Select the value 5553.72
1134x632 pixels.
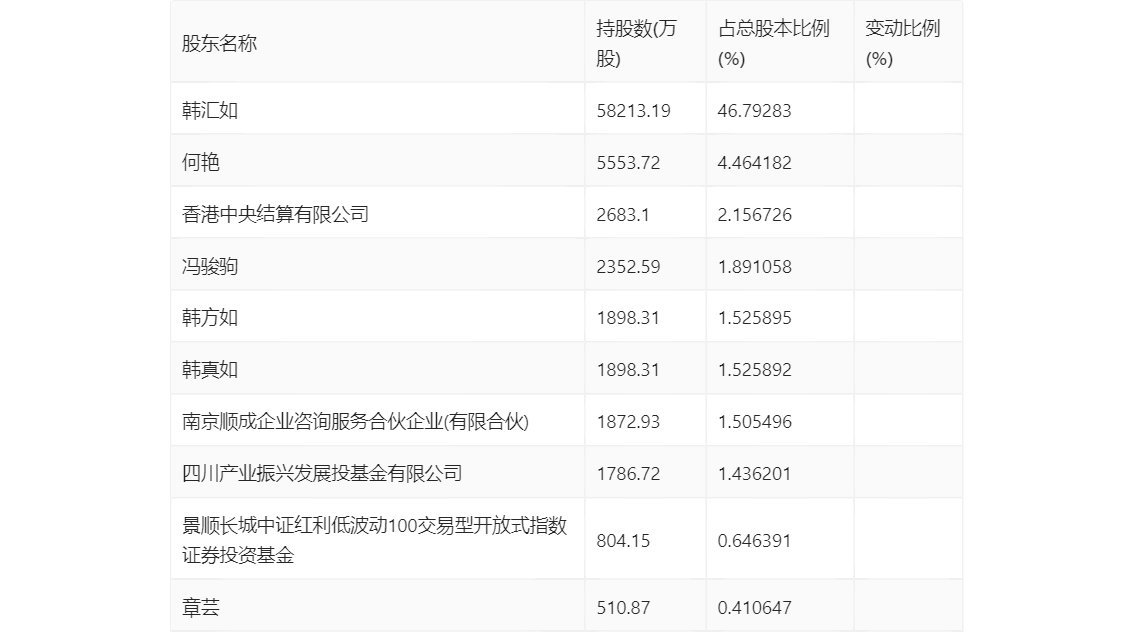(x=628, y=163)
